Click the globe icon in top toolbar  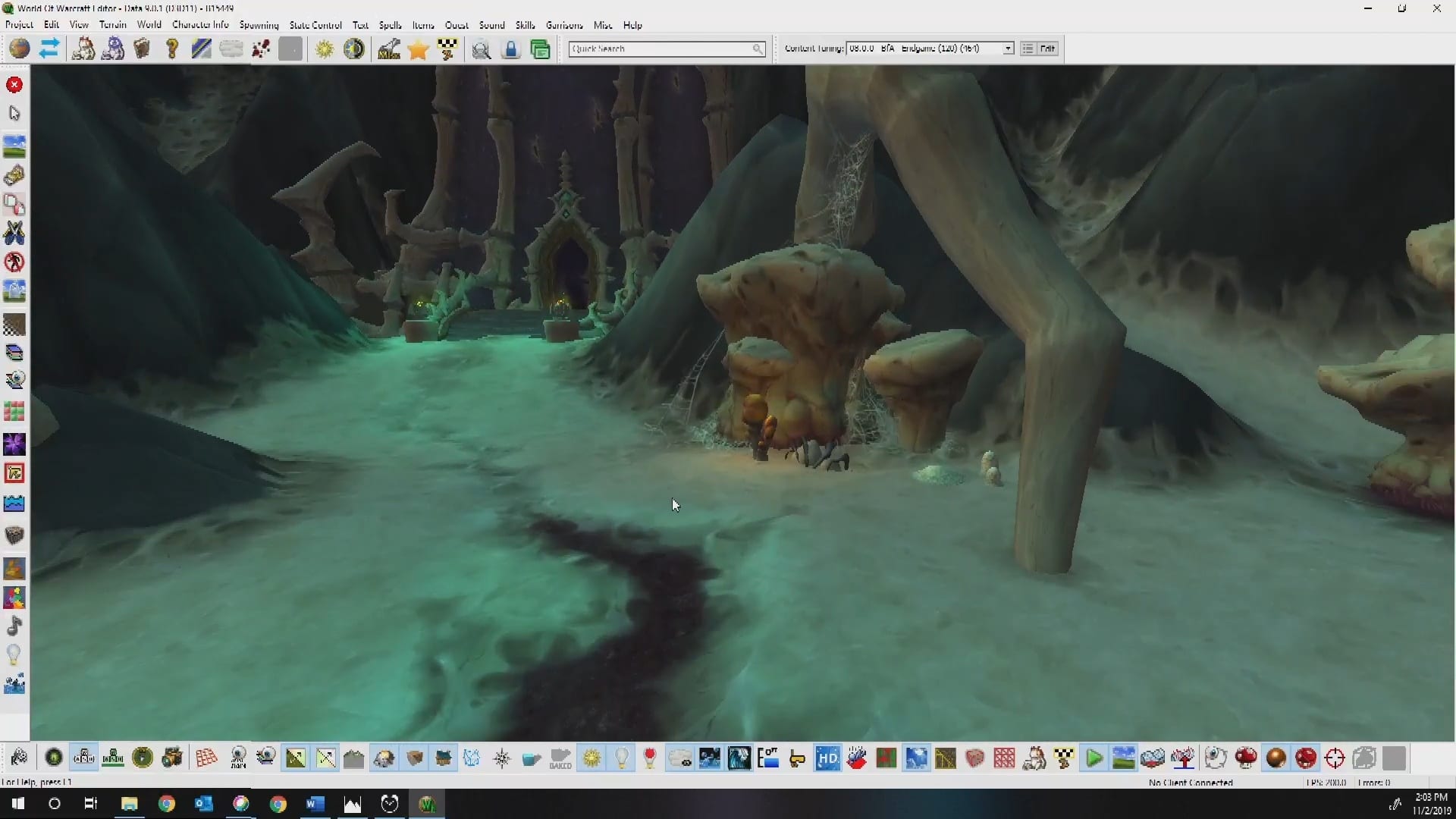(x=20, y=49)
